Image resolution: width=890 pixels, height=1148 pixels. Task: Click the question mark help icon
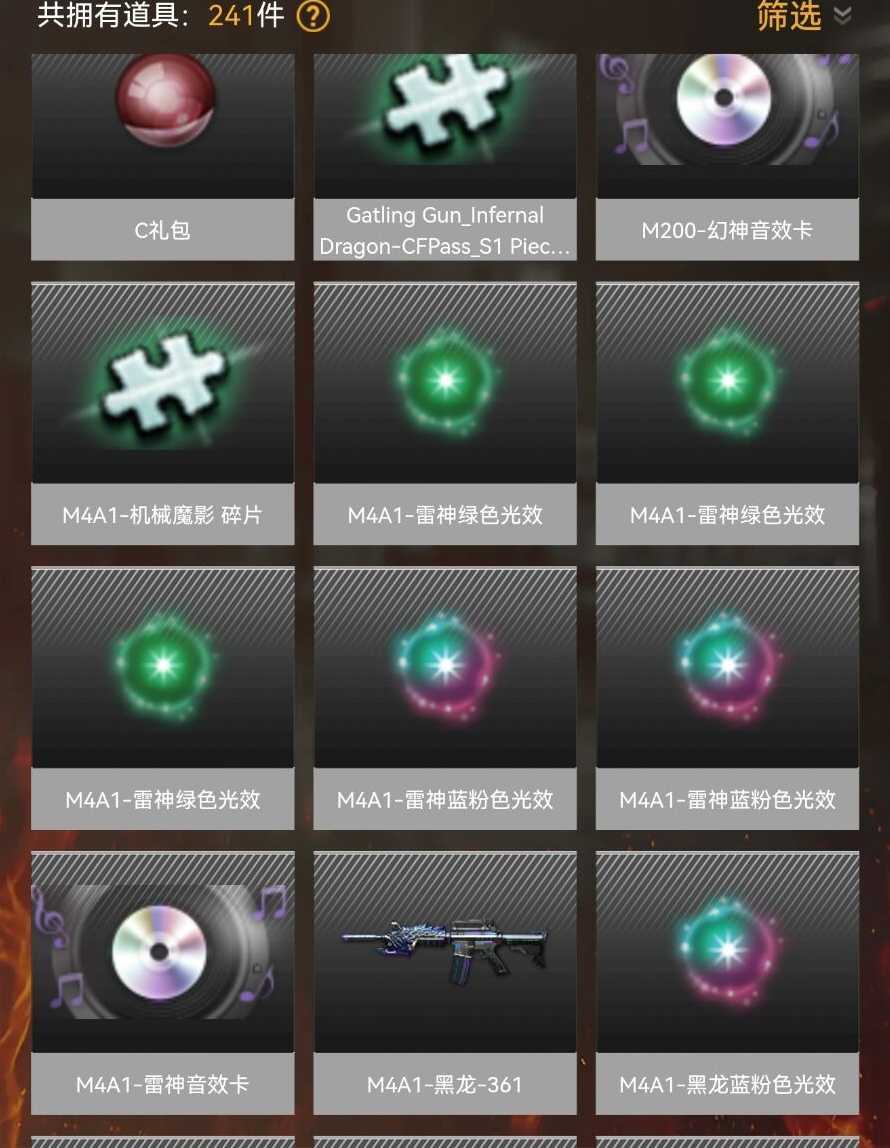tap(313, 17)
